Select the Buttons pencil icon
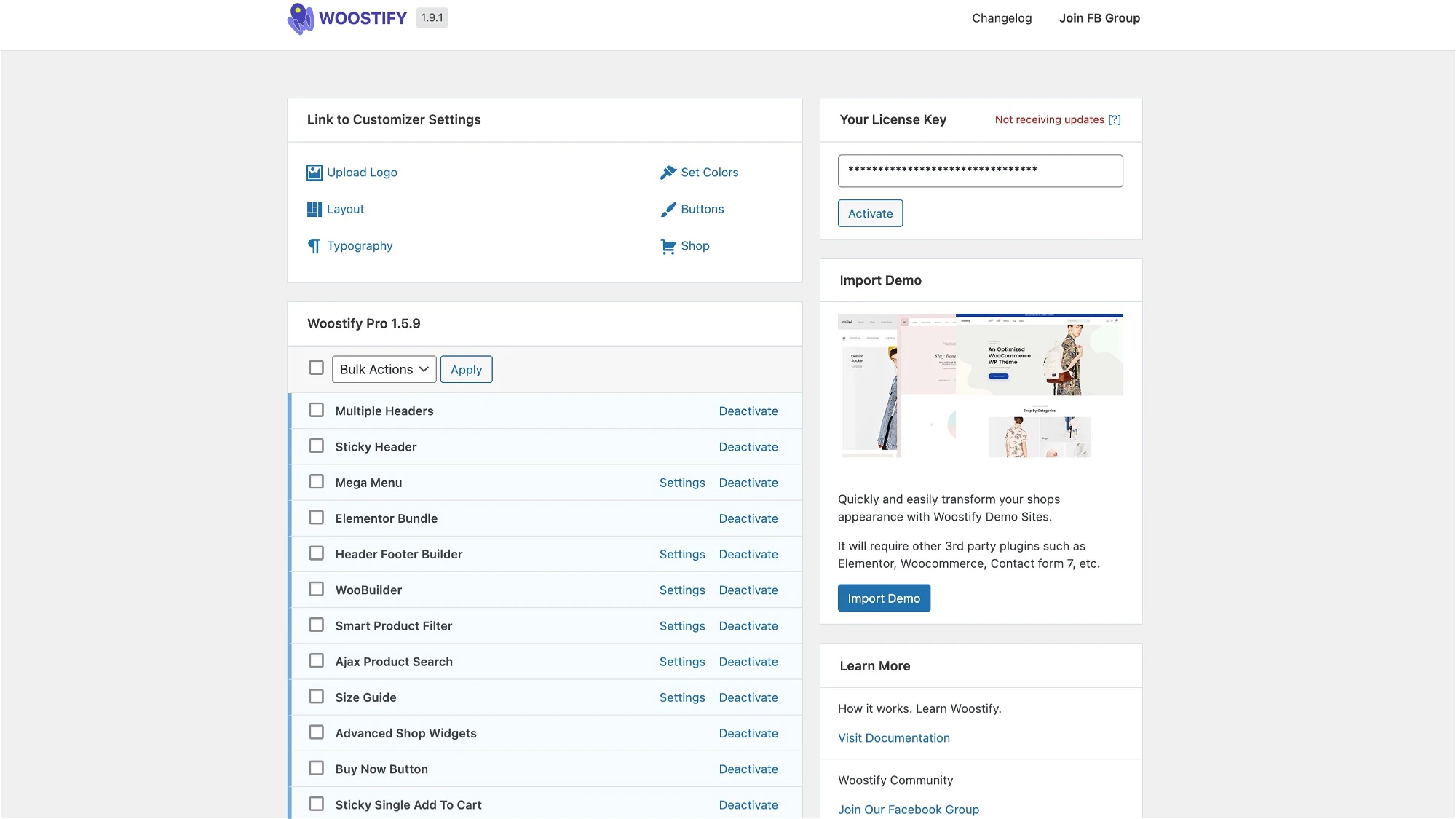Viewport: 1456px width, 819px height. [x=668, y=209]
